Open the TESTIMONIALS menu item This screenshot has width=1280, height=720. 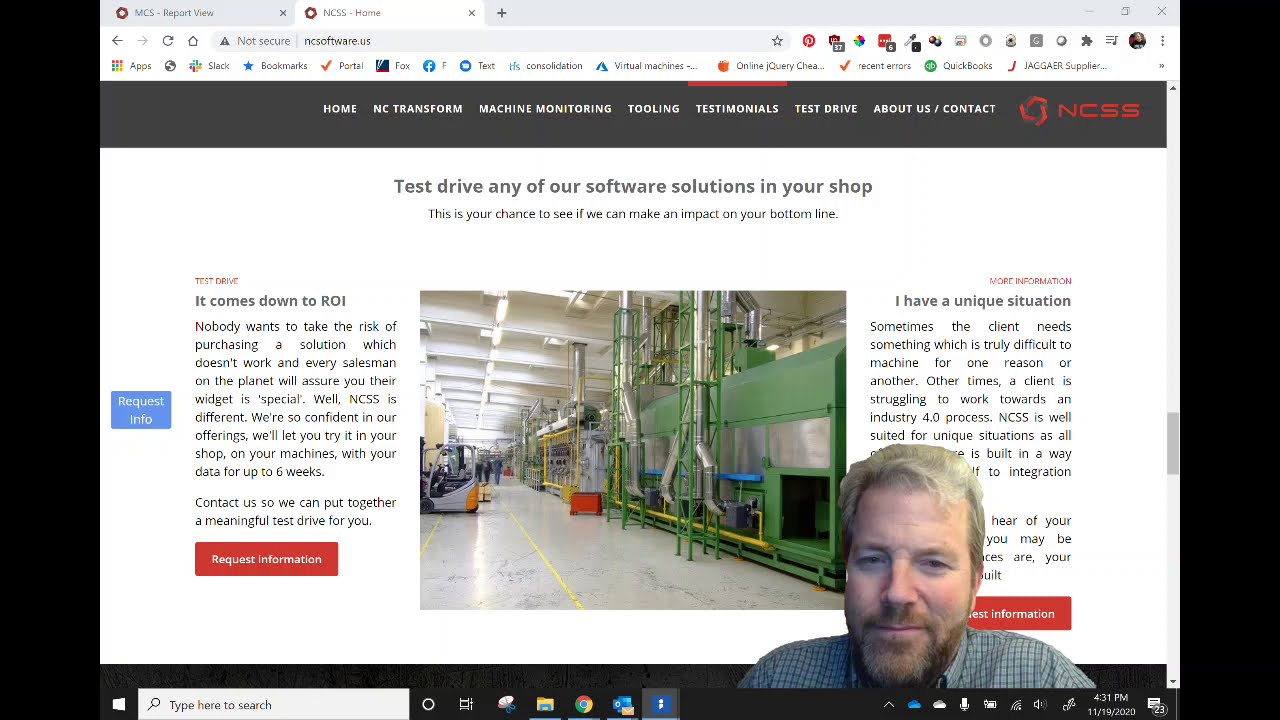coord(737,109)
